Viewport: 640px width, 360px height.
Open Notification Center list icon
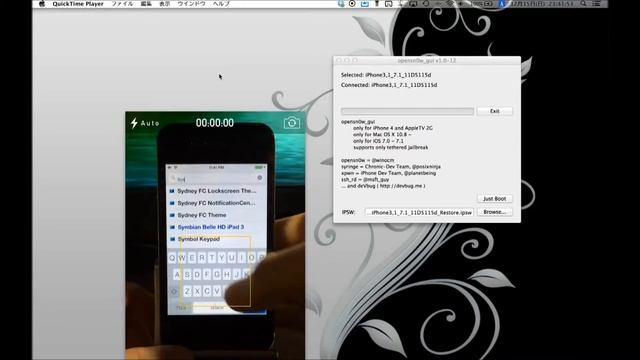coord(596,4)
